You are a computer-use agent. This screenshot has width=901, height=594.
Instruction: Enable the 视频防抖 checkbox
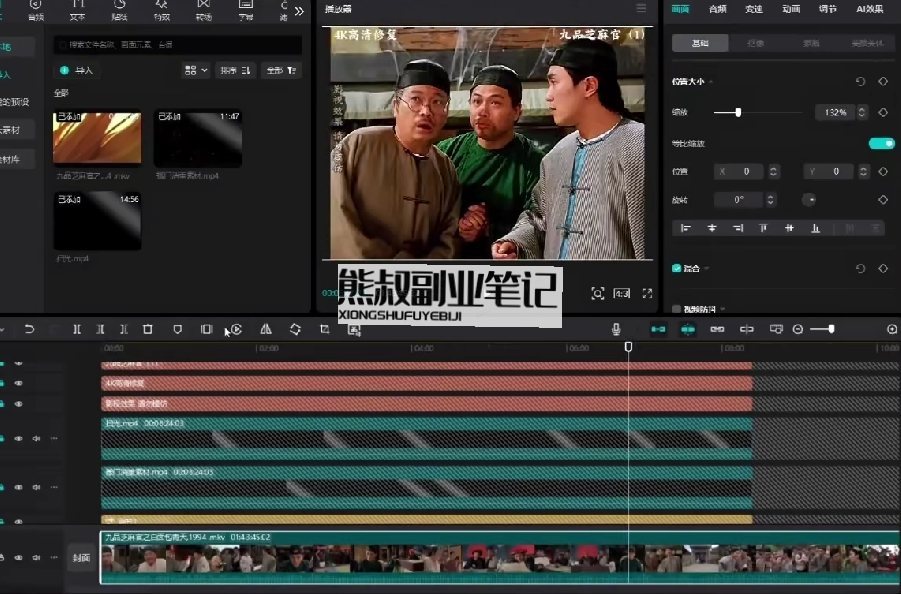tap(676, 309)
